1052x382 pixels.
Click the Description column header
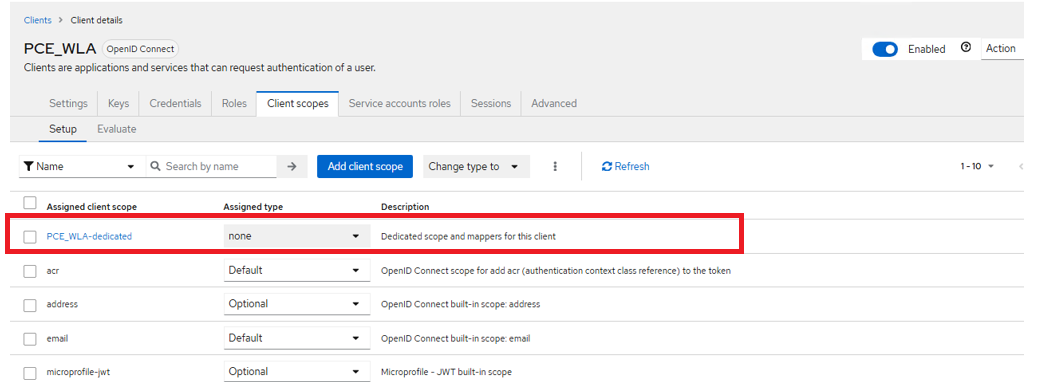(x=405, y=207)
